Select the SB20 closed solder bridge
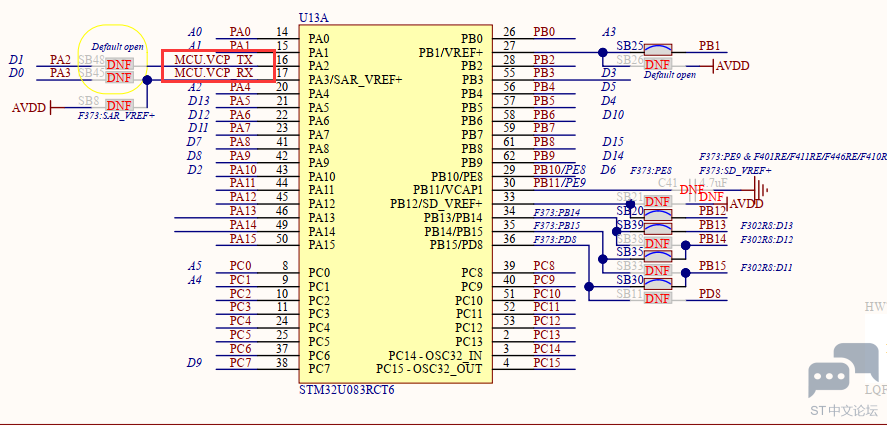This screenshot has width=887, height=426. [658, 214]
